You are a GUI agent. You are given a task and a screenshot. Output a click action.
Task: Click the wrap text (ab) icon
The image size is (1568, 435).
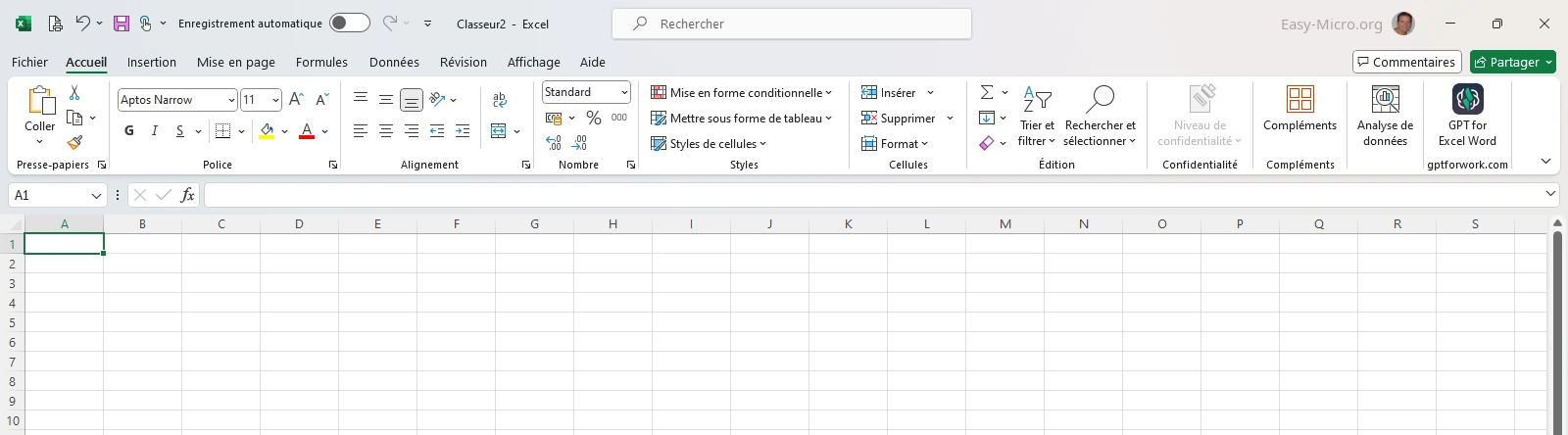(x=500, y=100)
